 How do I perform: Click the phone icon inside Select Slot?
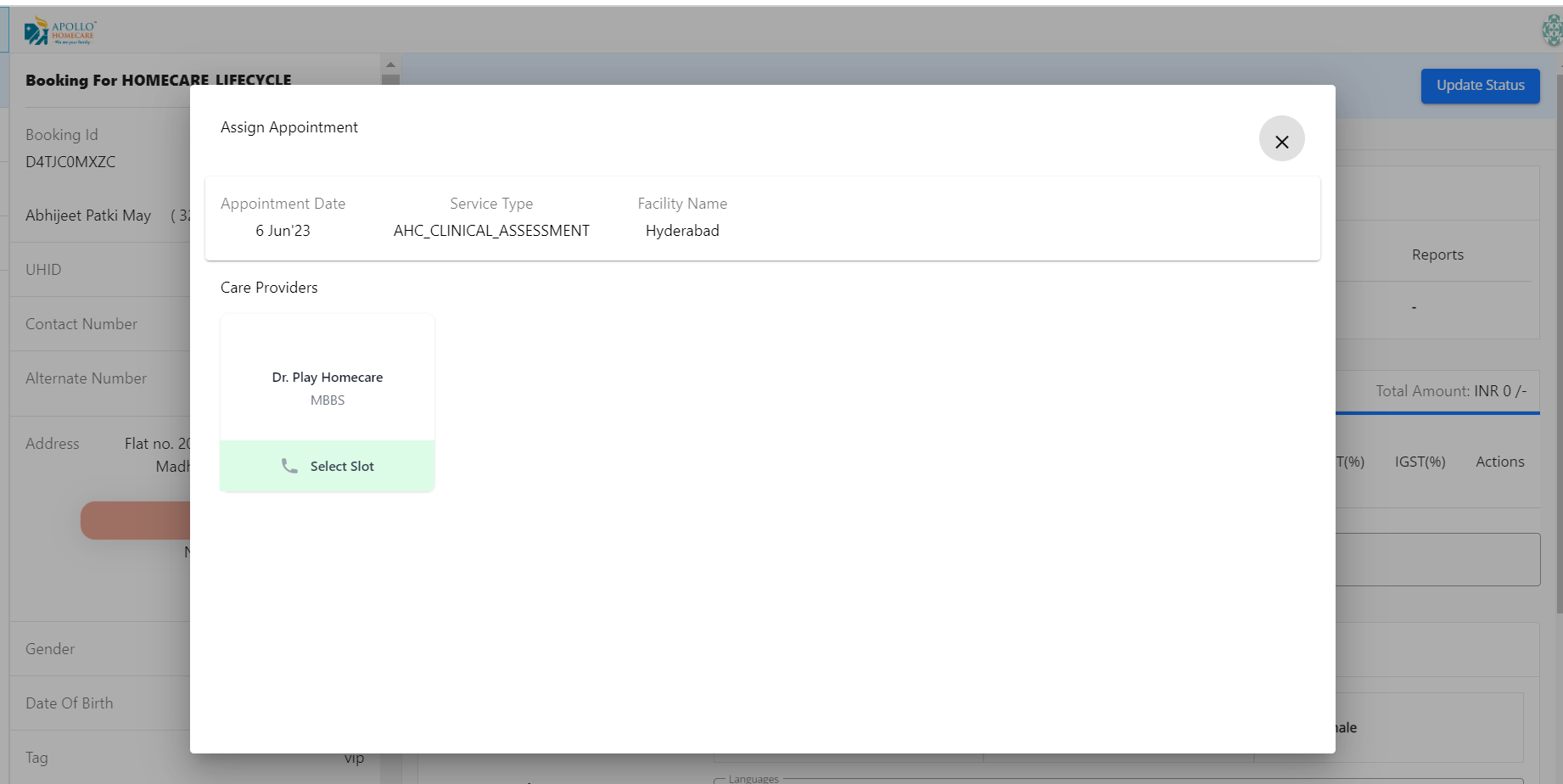289,466
